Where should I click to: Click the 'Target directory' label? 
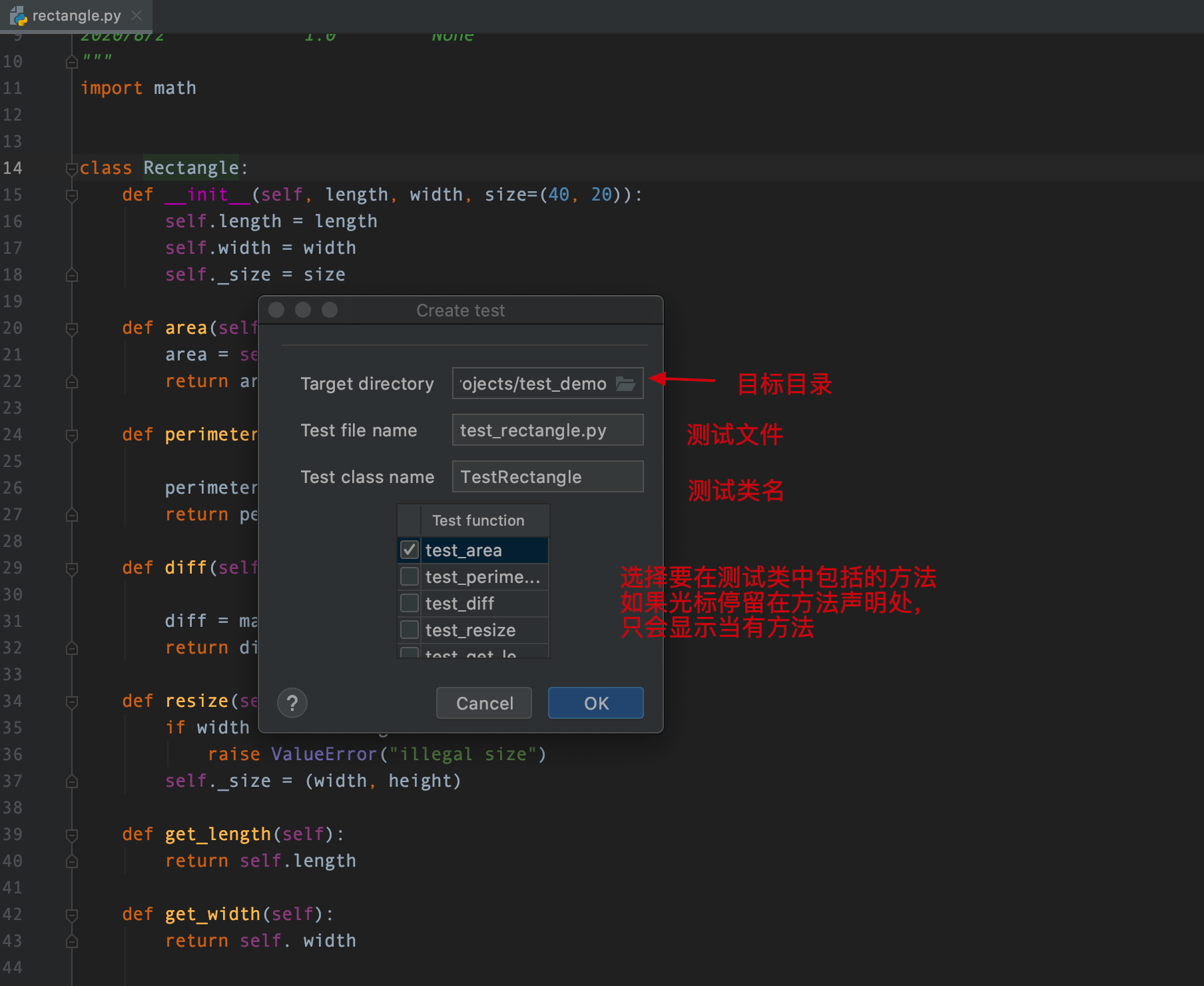coord(367,384)
